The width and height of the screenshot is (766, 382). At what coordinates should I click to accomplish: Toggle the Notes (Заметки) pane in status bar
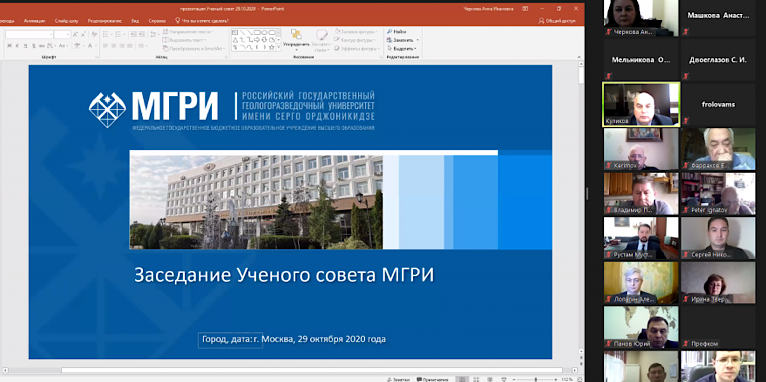pos(398,379)
